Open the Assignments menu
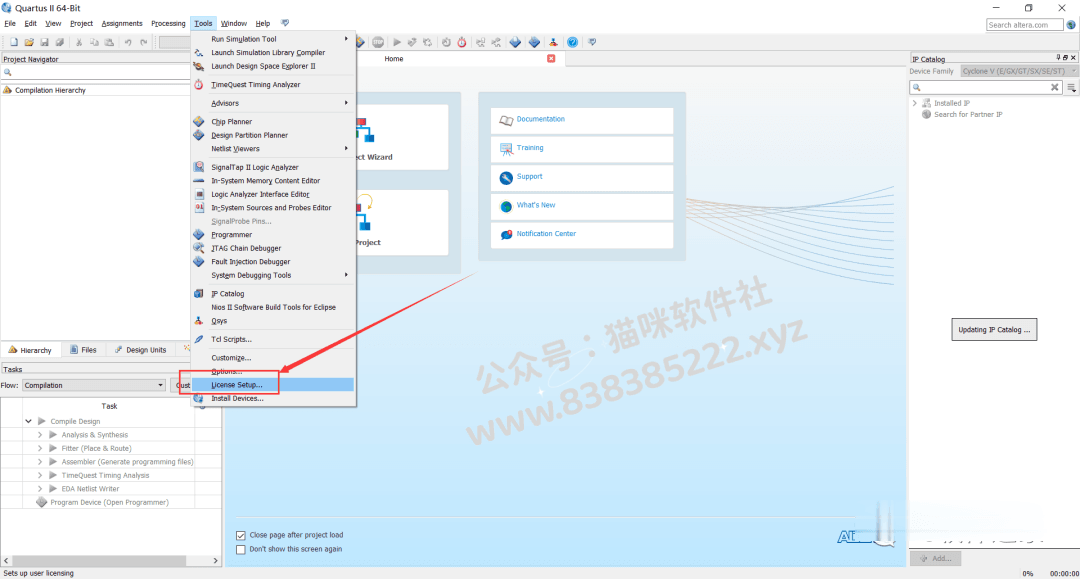The image size is (1080, 579). [x=122, y=23]
